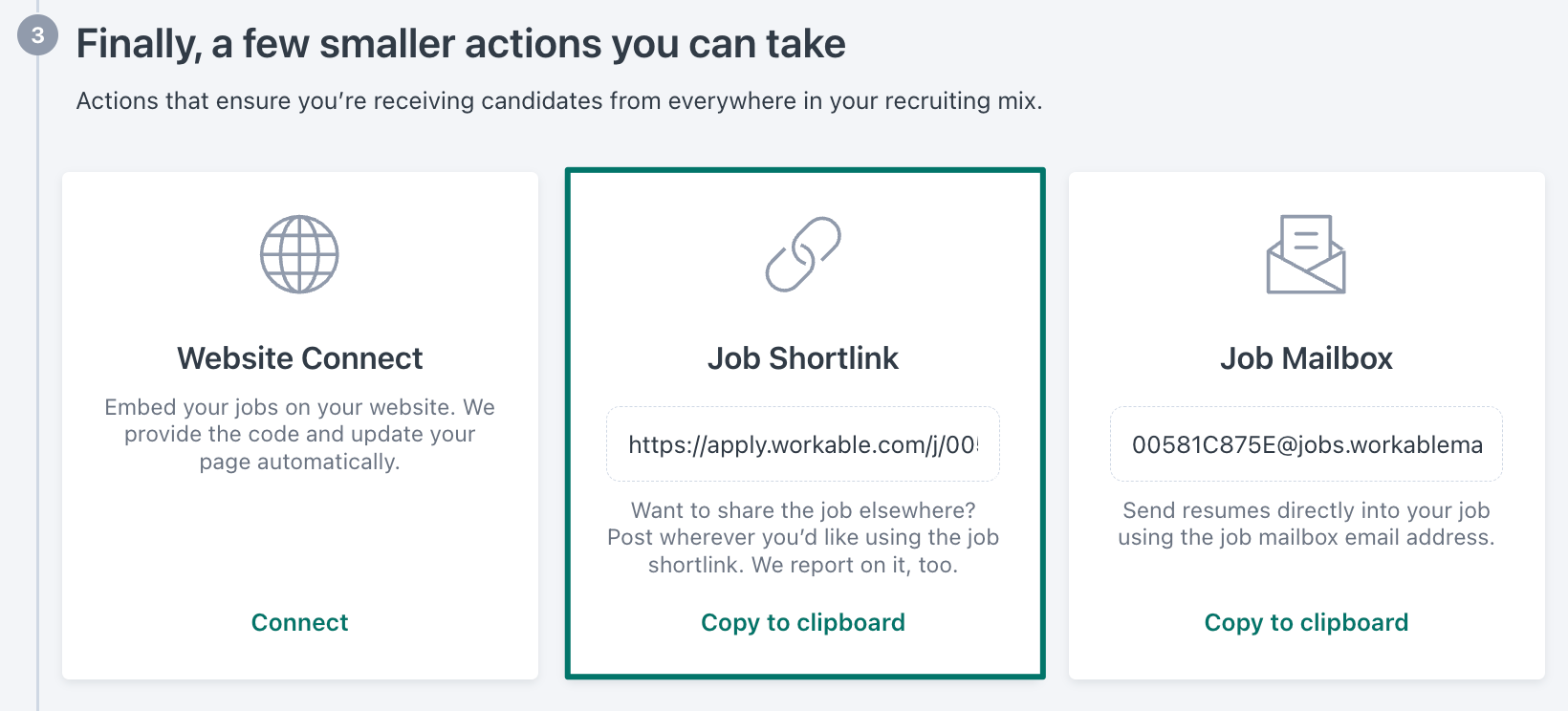Copy the job shortlink to clipboard
Screen dimensions: 1568x711
[803, 622]
